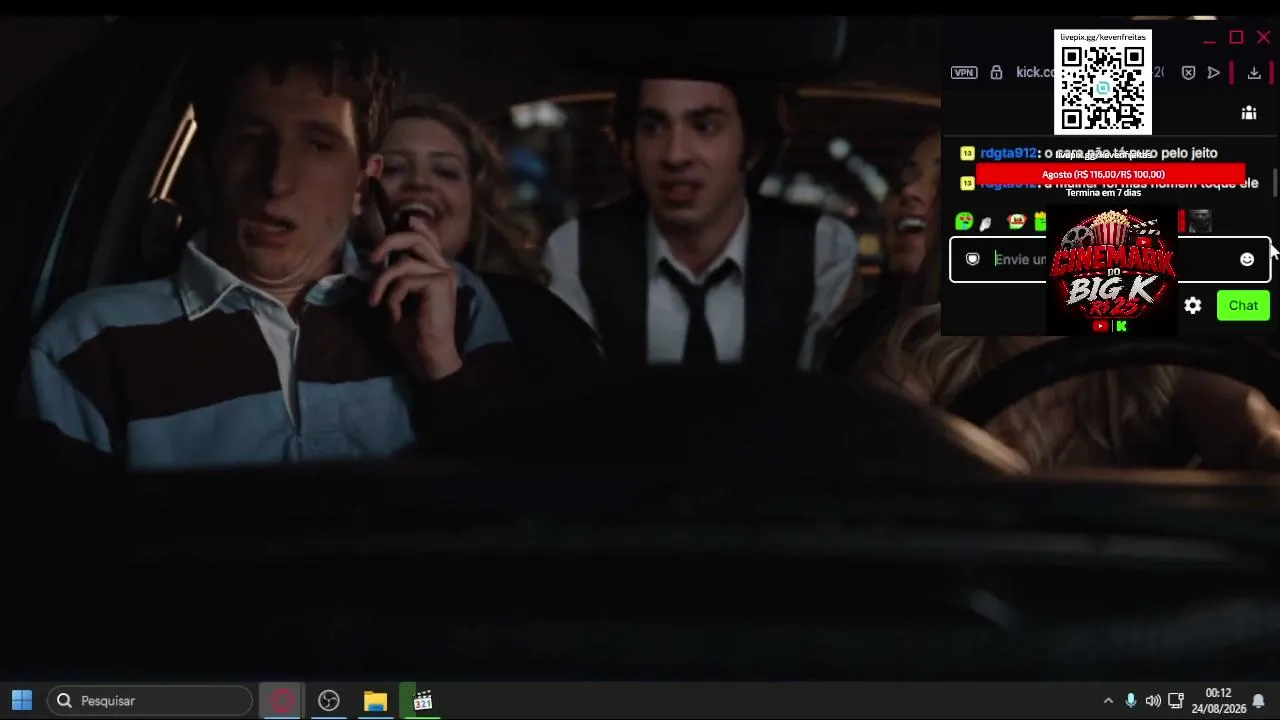Viewport: 1280px width, 720px height.
Task: Focus the chat message input field
Action: [1110, 259]
